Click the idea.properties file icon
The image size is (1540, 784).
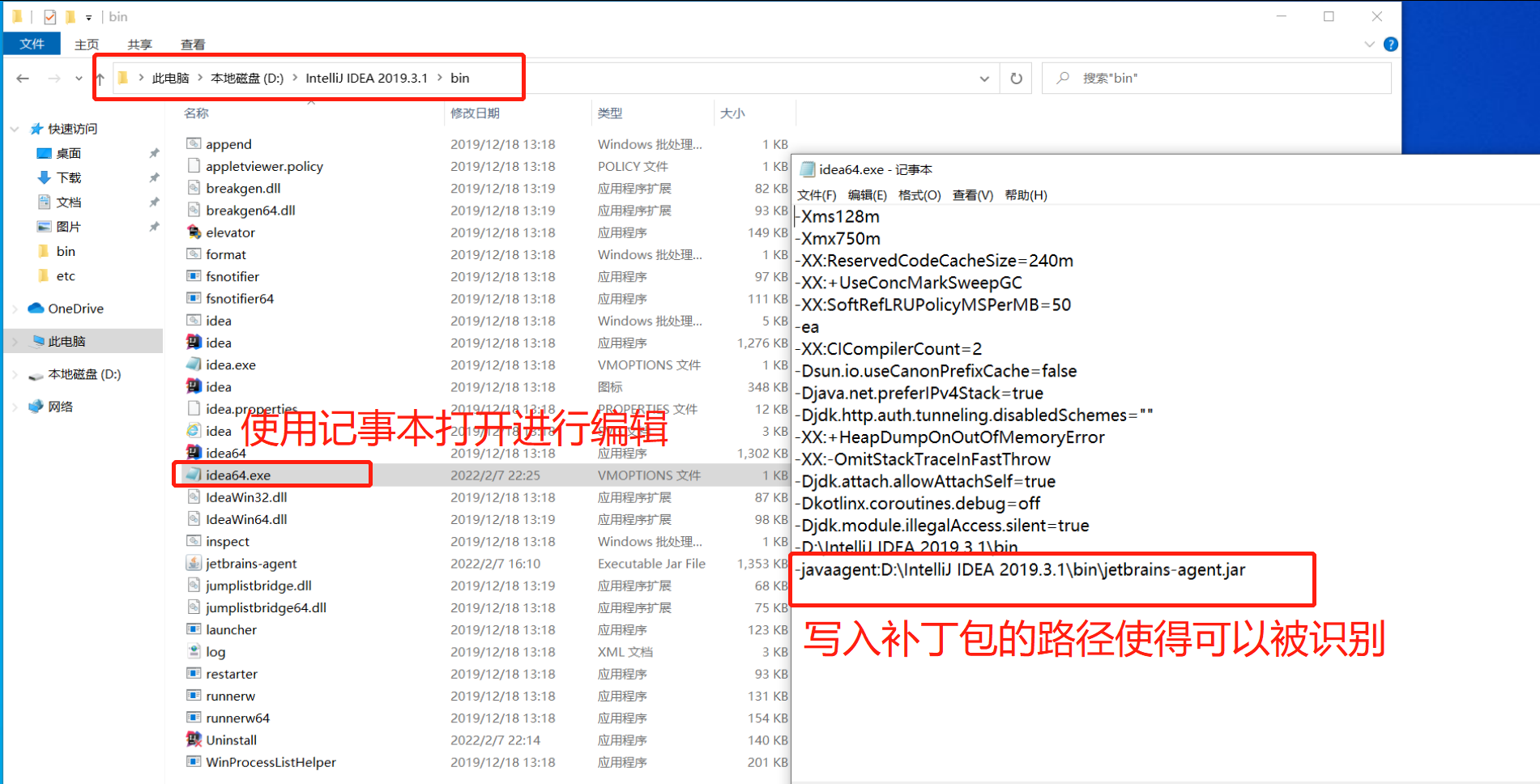[x=194, y=409]
